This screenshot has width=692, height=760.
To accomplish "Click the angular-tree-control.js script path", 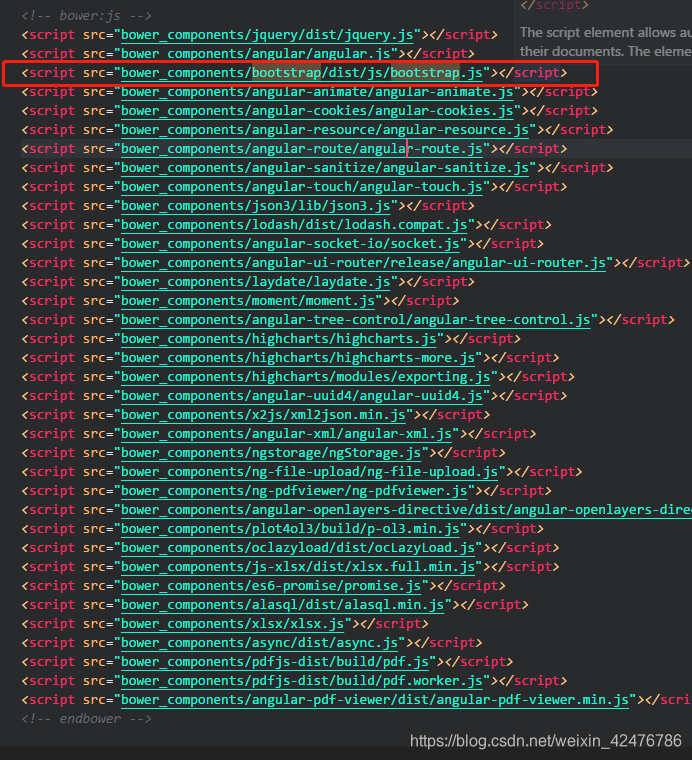I will (356, 320).
